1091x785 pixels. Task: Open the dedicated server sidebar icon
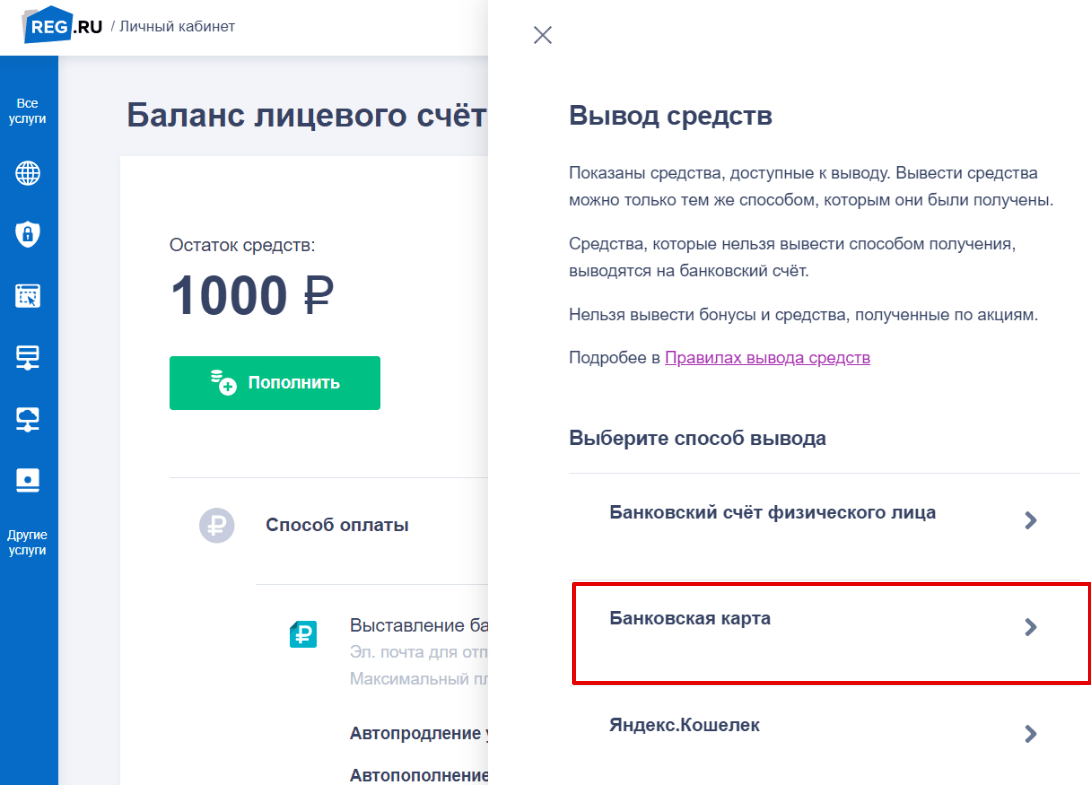(x=28, y=480)
